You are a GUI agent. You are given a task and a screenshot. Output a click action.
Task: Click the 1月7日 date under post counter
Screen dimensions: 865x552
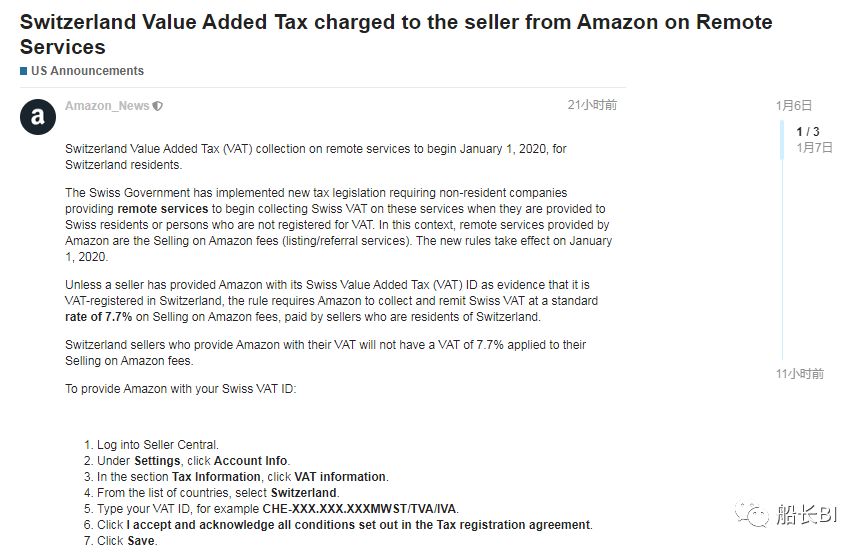(814, 147)
